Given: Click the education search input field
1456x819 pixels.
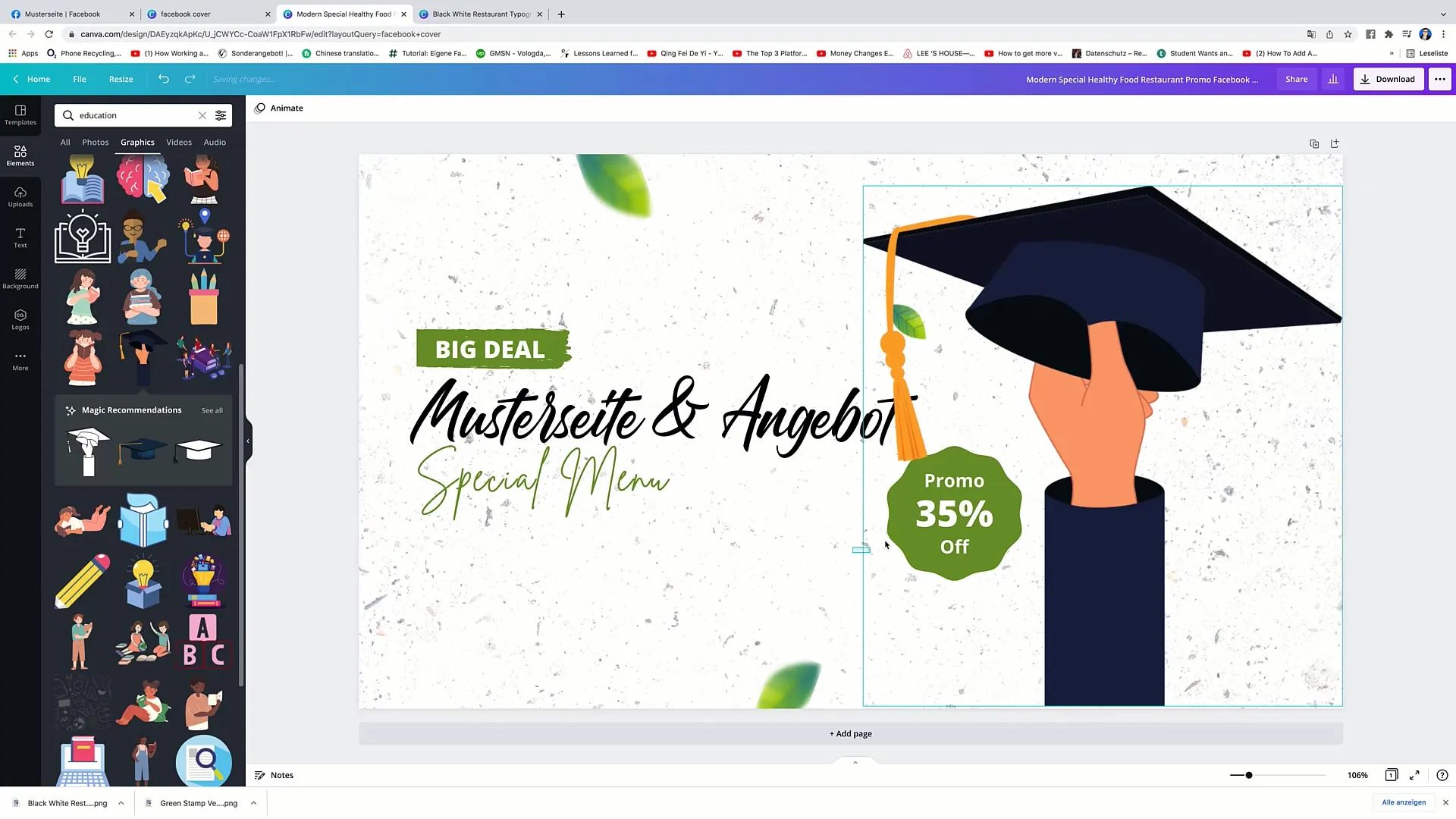Looking at the screenshot, I should (x=136, y=115).
